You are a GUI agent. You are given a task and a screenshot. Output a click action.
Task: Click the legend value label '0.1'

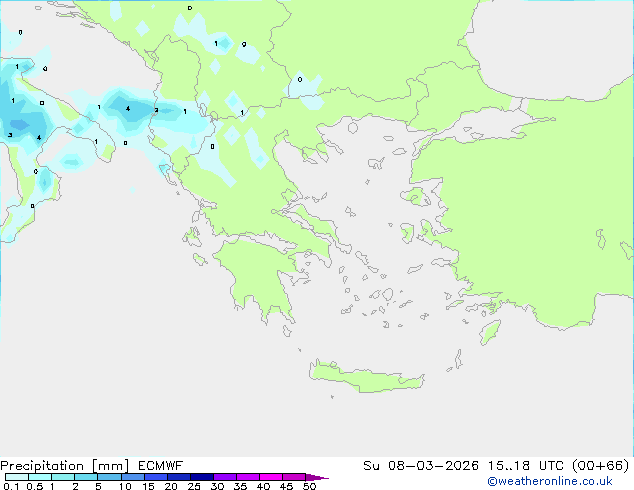coord(11,486)
